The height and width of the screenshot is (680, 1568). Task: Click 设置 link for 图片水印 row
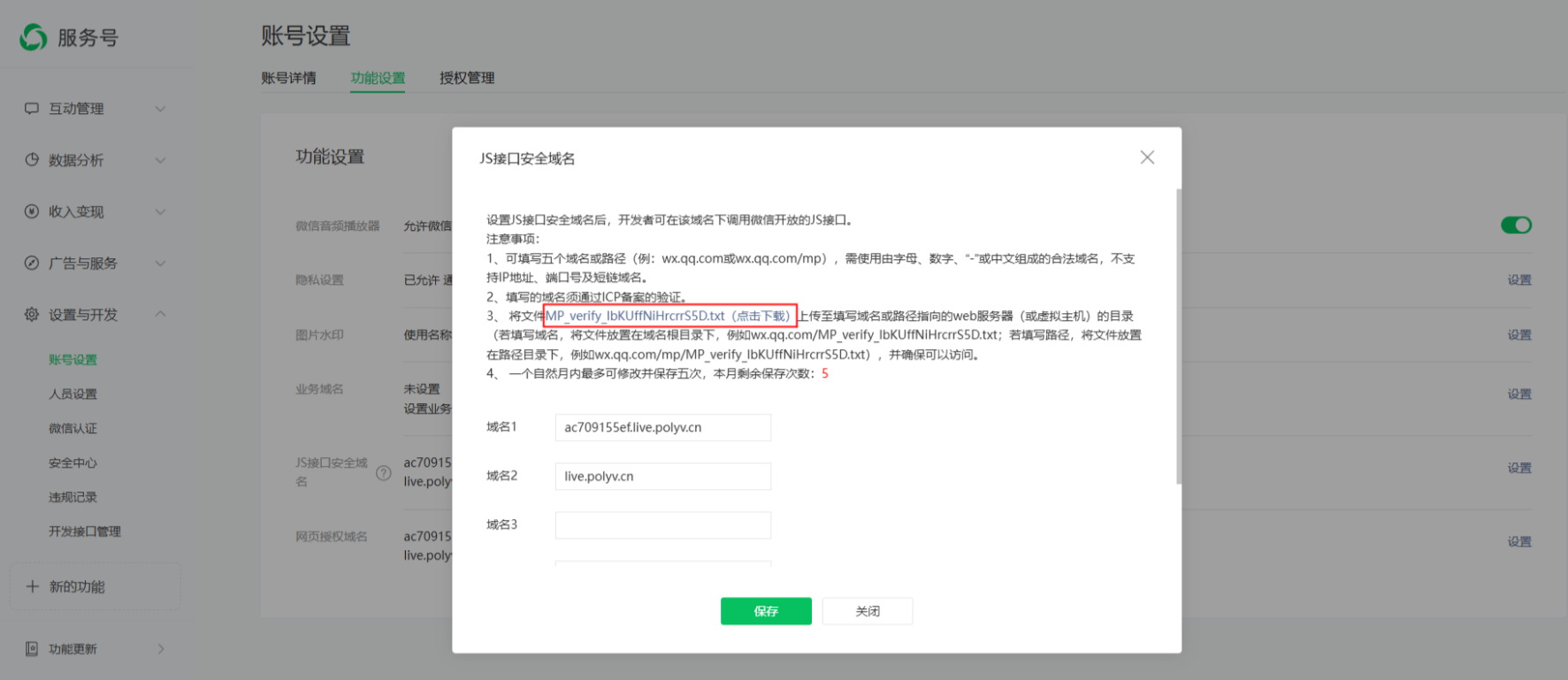pyautogui.click(x=1519, y=335)
